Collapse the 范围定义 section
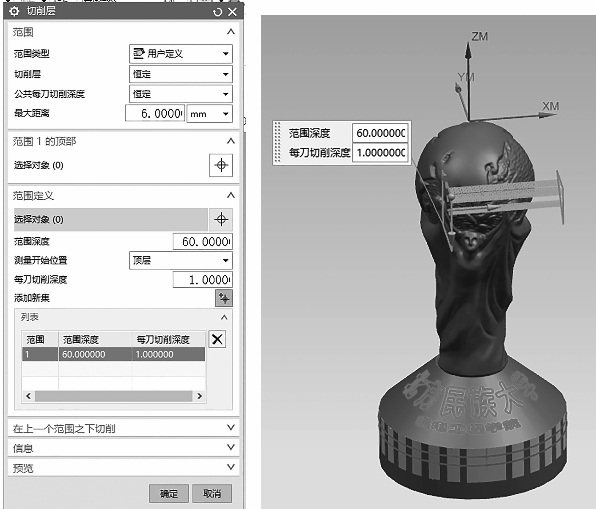Viewport: 596px width, 509px height. coord(231,195)
